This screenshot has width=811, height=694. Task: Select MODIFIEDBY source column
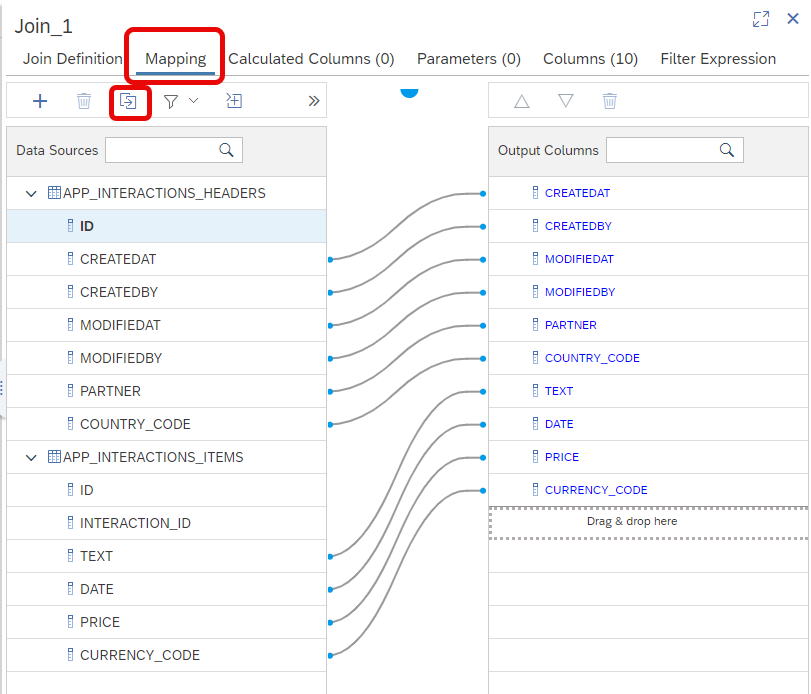click(x=167, y=358)
